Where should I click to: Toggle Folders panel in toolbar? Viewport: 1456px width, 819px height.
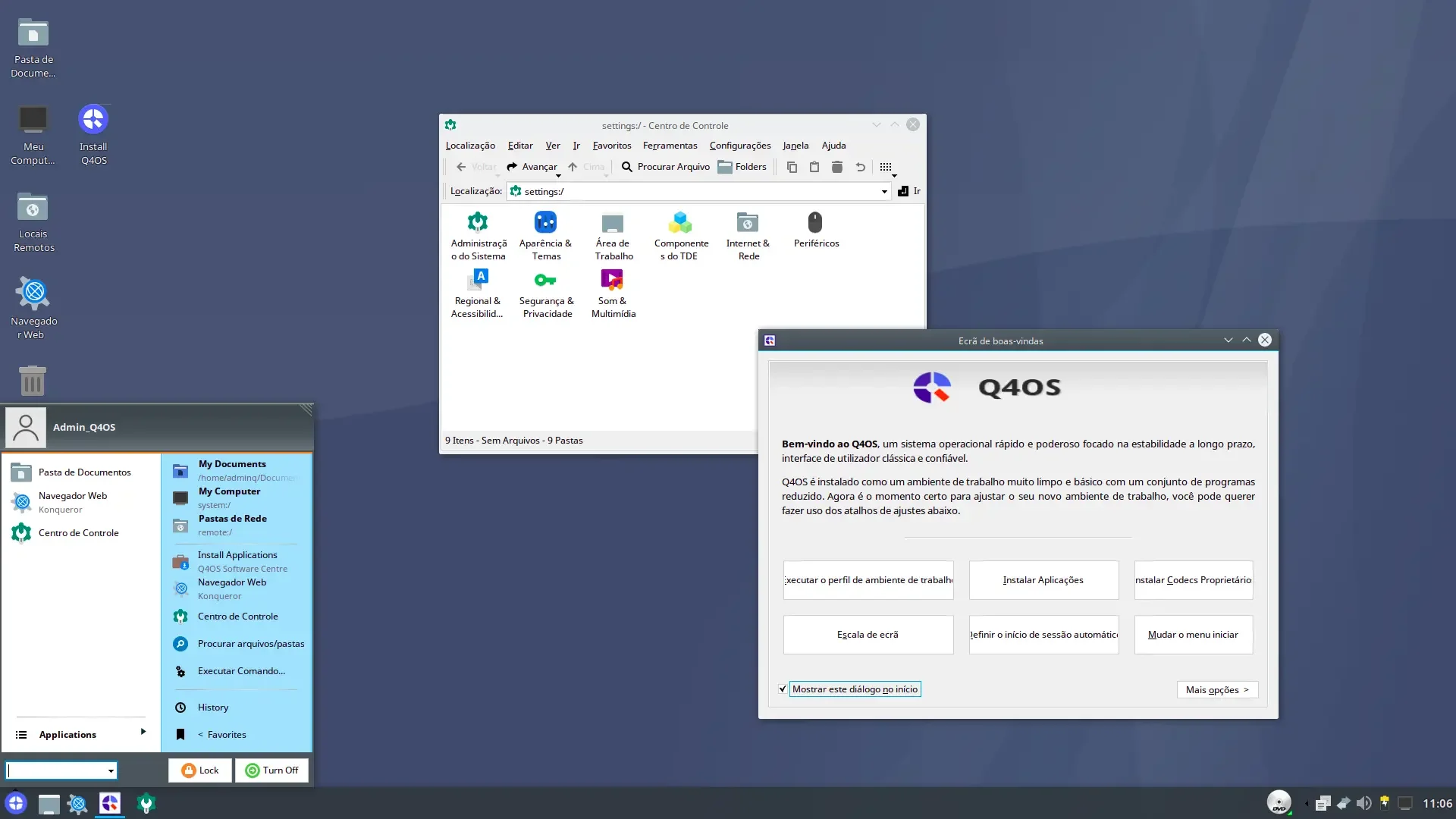tap(742, 167)
